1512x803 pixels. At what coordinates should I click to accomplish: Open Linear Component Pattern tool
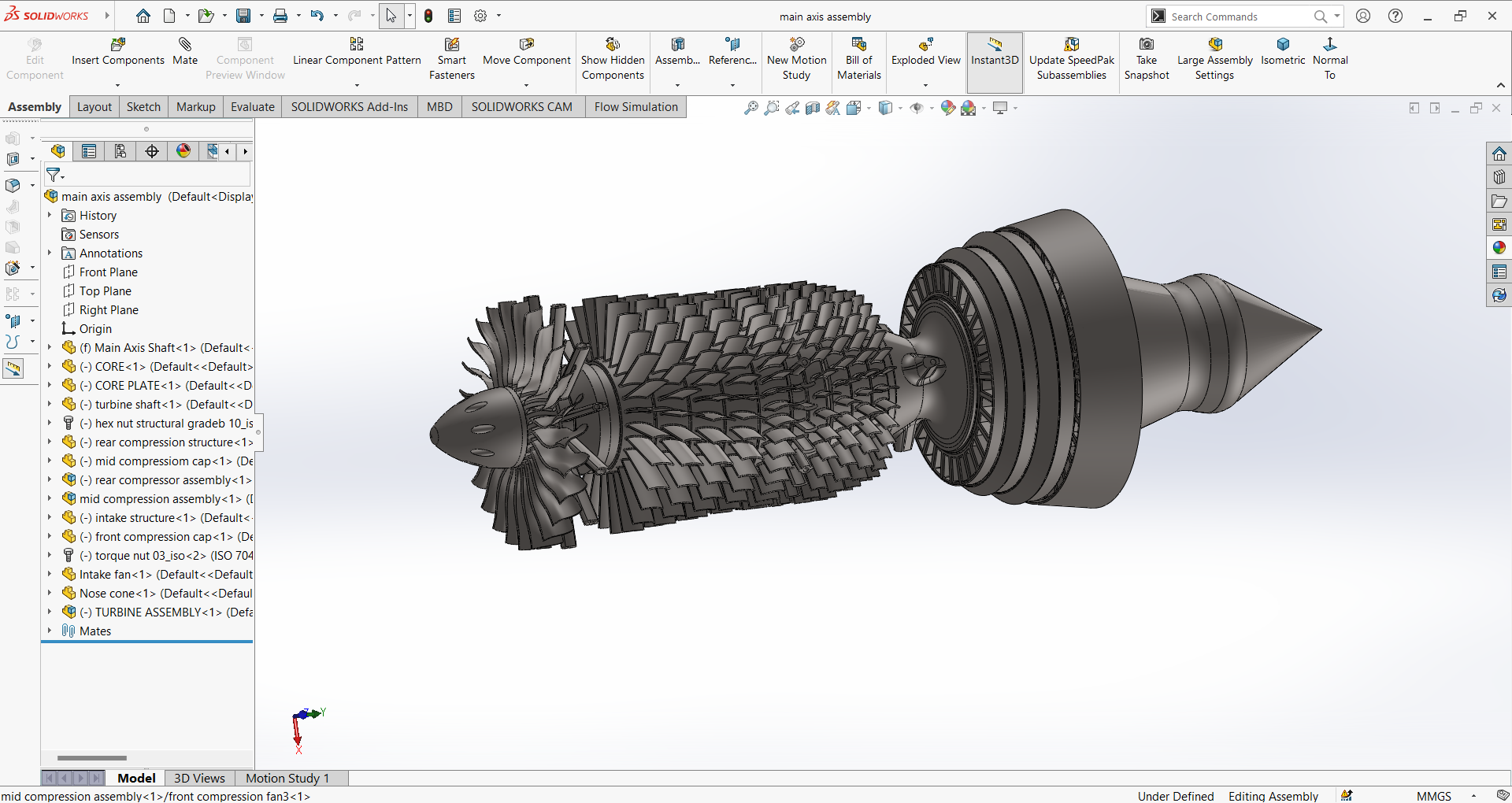click(x=357, y=52)
